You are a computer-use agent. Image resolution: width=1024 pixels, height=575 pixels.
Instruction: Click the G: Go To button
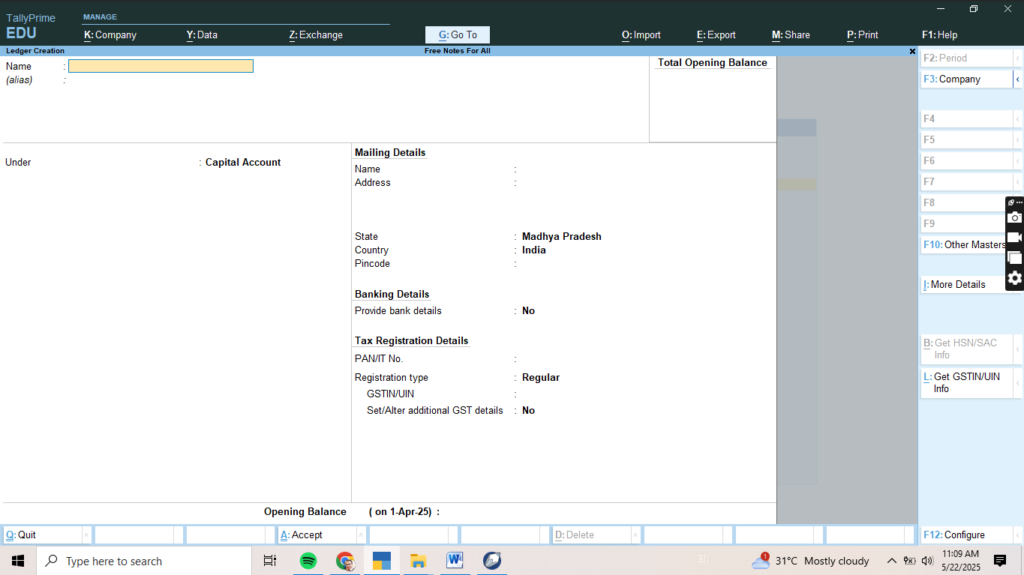457,35
